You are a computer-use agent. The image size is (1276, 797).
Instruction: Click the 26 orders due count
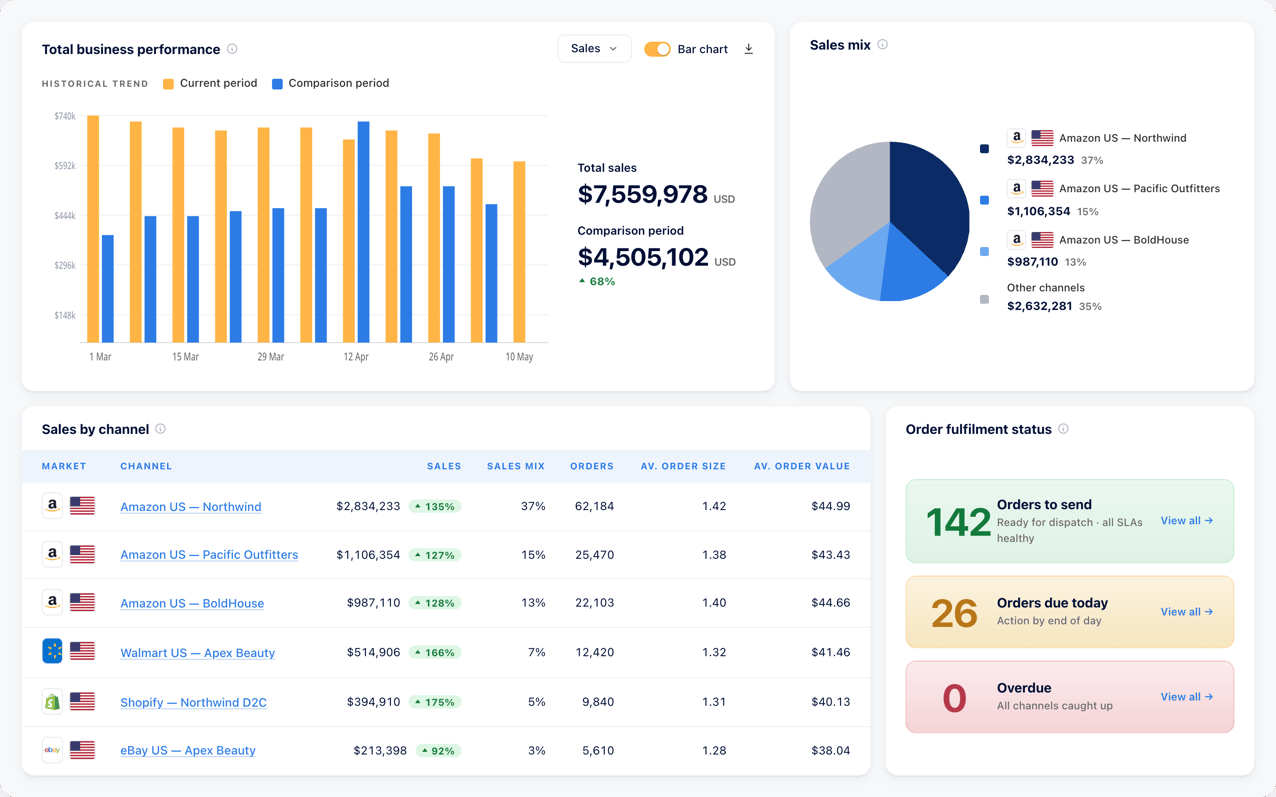(x=954, y=613)
